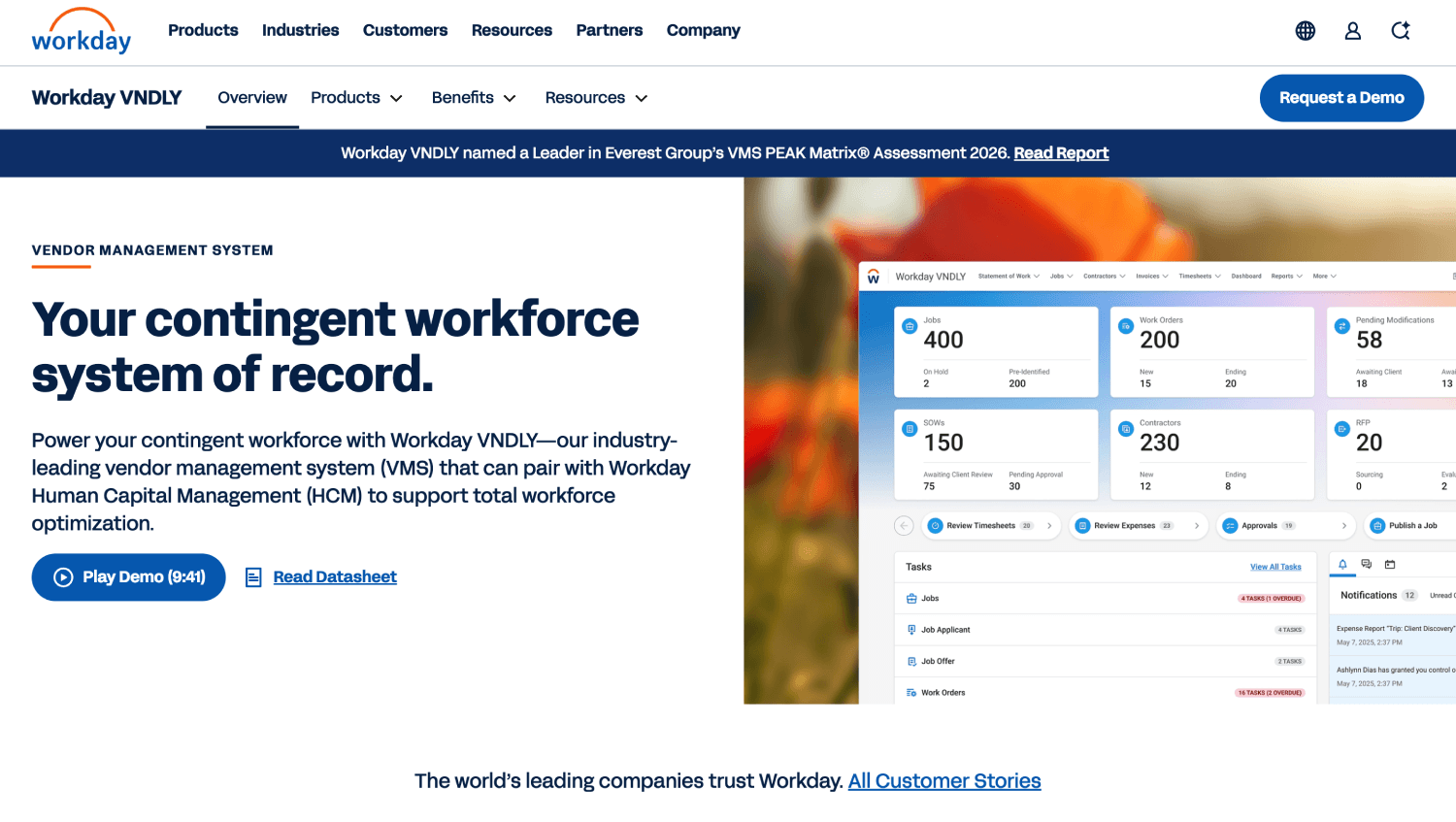Click the search sparkle icon in header
This screenshot has width=1456, height=822.
tap(1401, 31)
